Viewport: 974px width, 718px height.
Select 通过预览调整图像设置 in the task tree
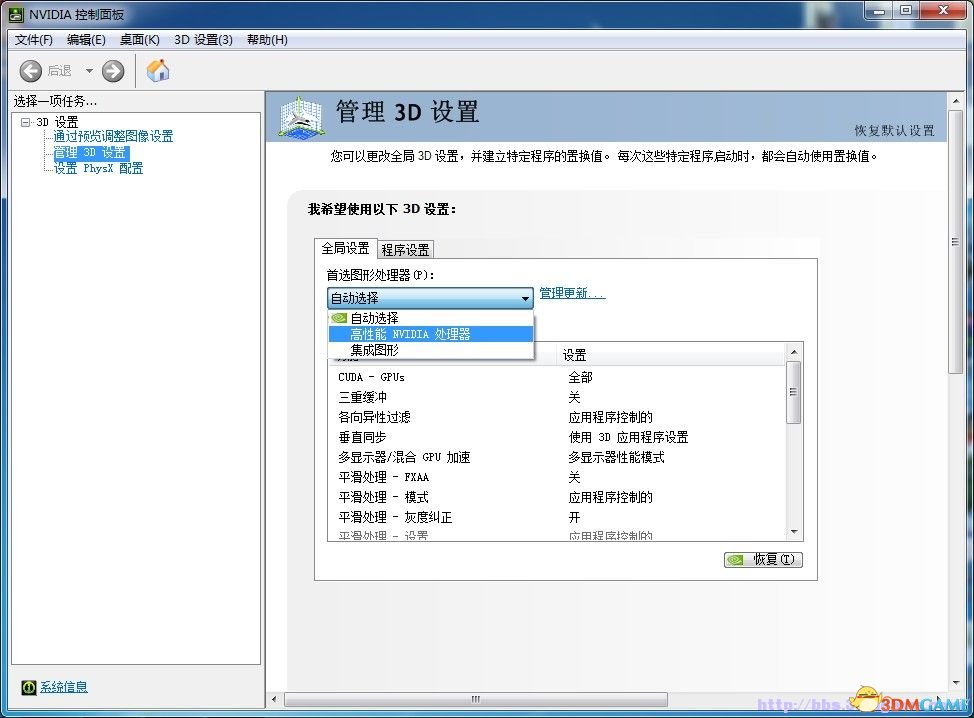coord(113,136)
